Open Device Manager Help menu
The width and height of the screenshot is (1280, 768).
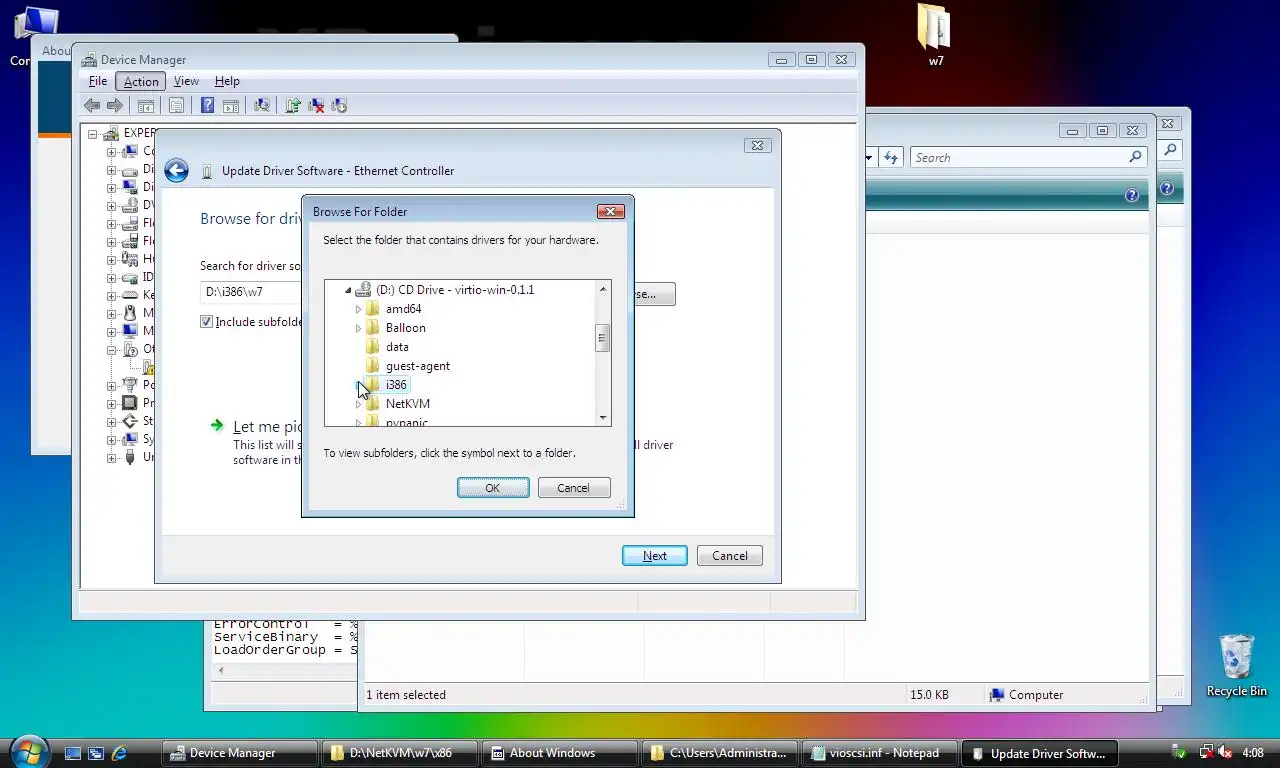pos(227,81)
